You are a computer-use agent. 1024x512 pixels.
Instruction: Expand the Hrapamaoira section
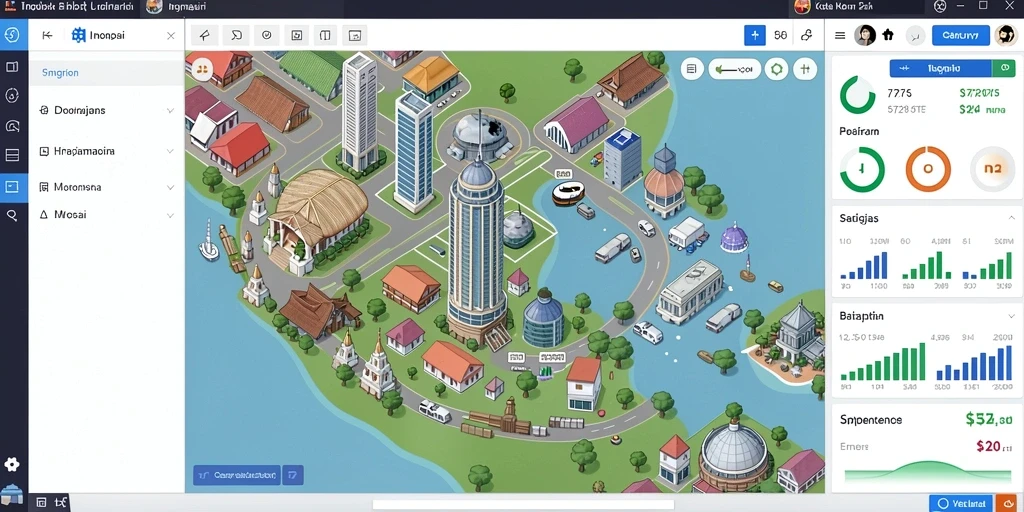106,151
